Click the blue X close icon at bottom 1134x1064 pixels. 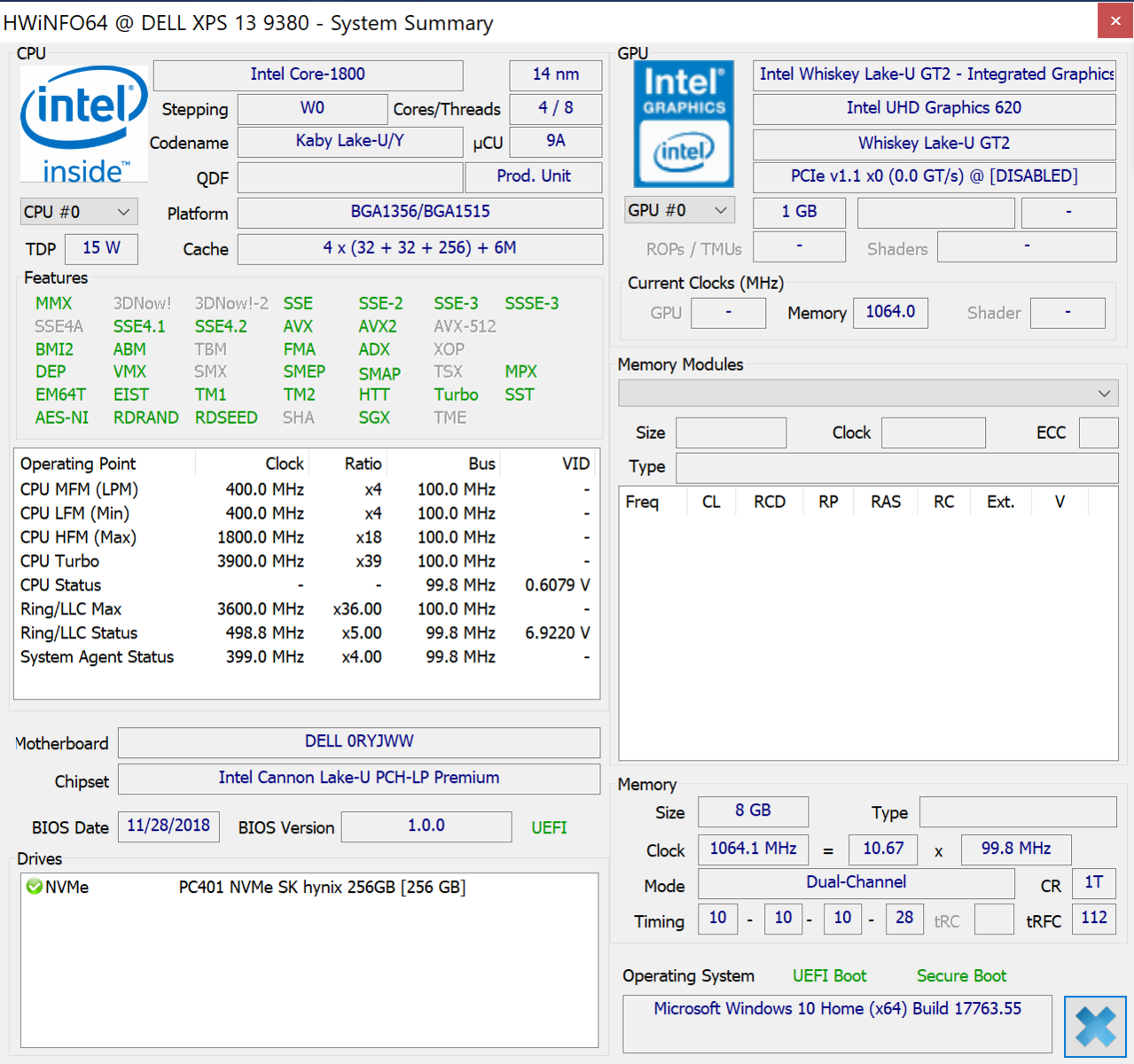pos(1096,1027)
